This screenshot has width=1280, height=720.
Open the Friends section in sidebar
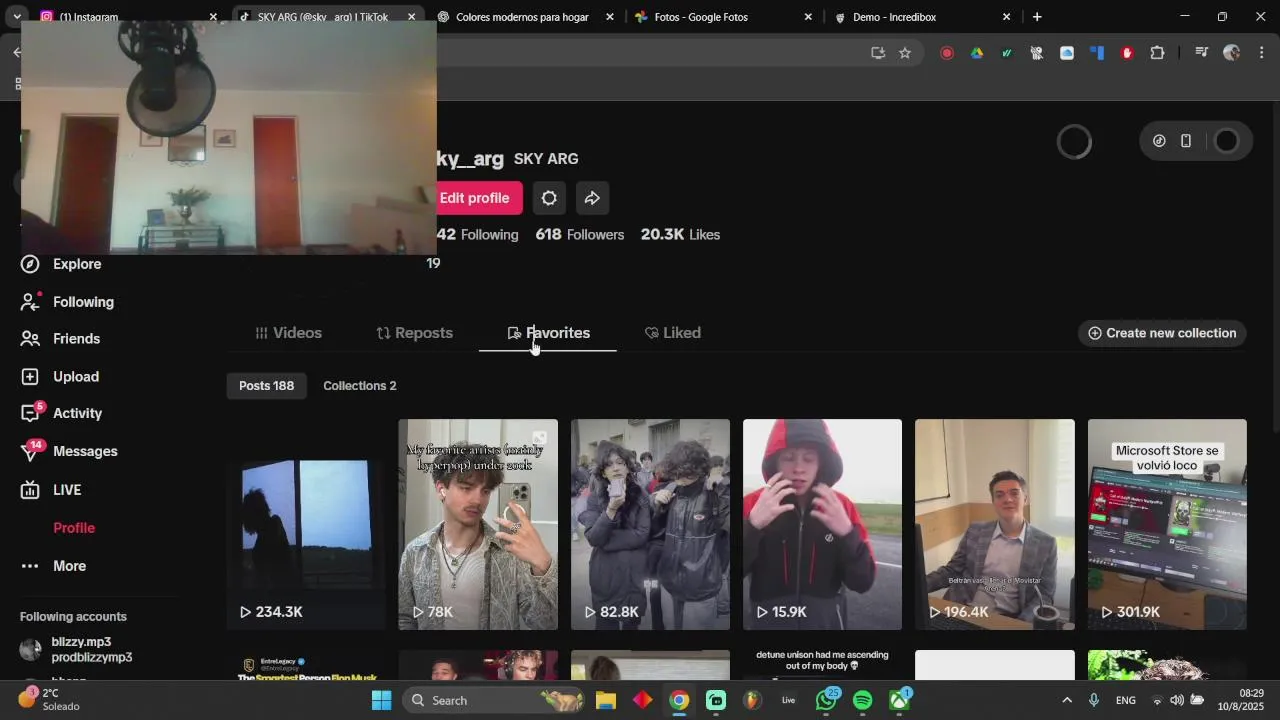(x=62, y=339)
